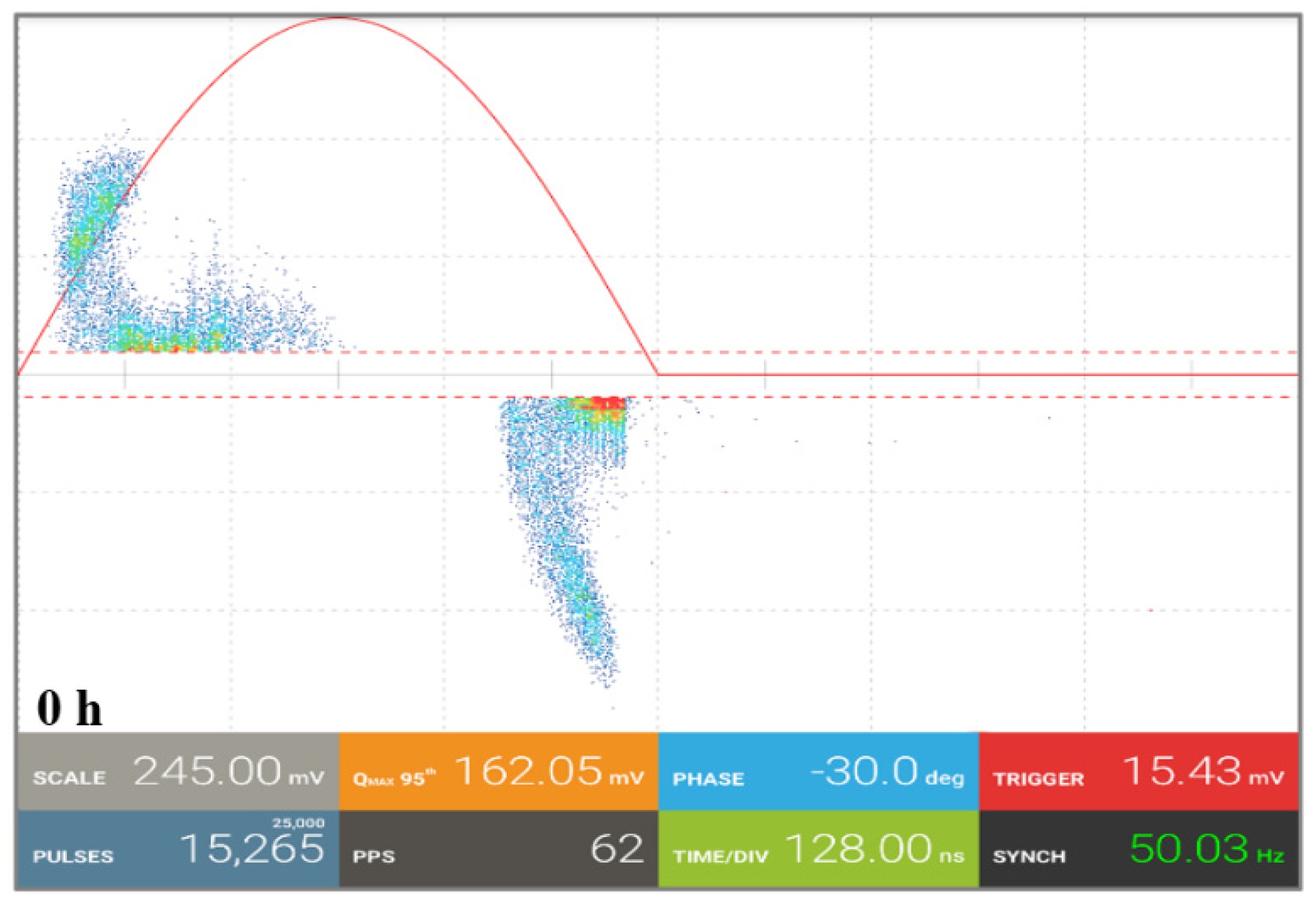This screenshot has height=904, width=1316.
Task: Click the orange Qmax 95th panel
Action: (x=498, y=771)
